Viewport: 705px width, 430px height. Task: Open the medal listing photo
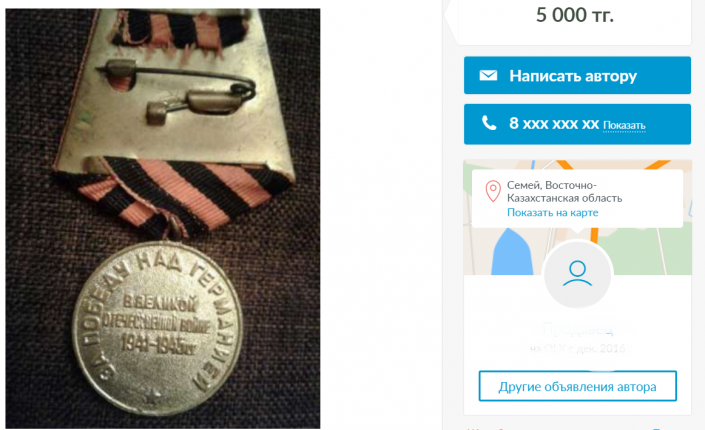tap(163, 219)
